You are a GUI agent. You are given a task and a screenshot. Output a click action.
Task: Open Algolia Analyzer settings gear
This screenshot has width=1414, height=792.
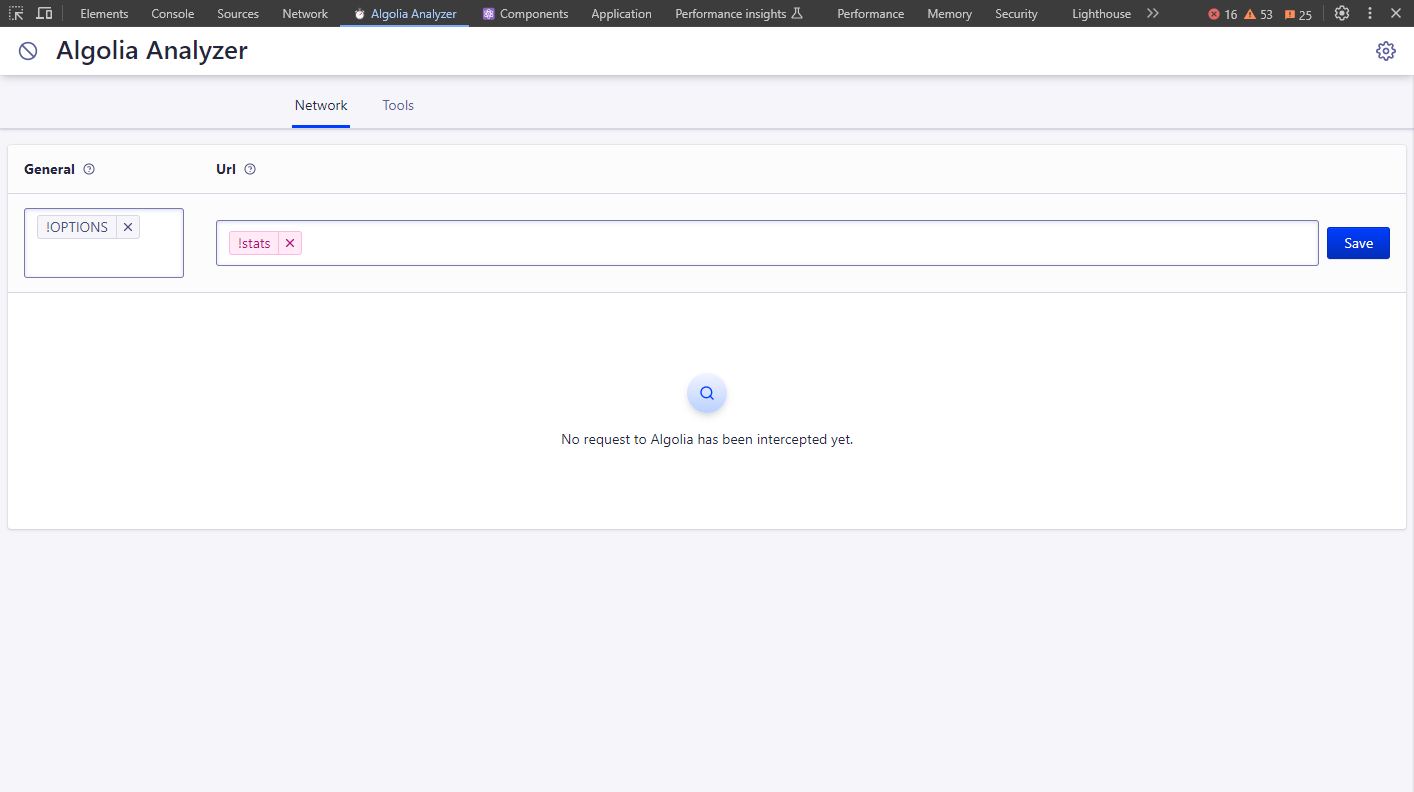(1385, 51)
